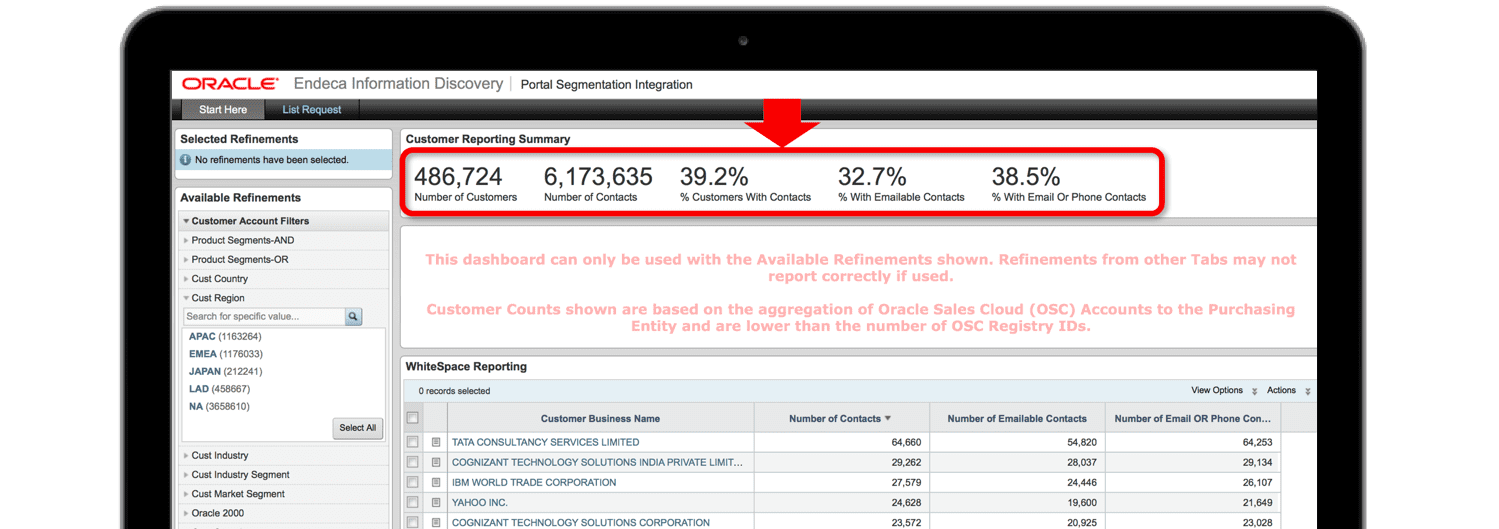
Task: Collapse the Customer Account Filters section
Action: (186, 221)
